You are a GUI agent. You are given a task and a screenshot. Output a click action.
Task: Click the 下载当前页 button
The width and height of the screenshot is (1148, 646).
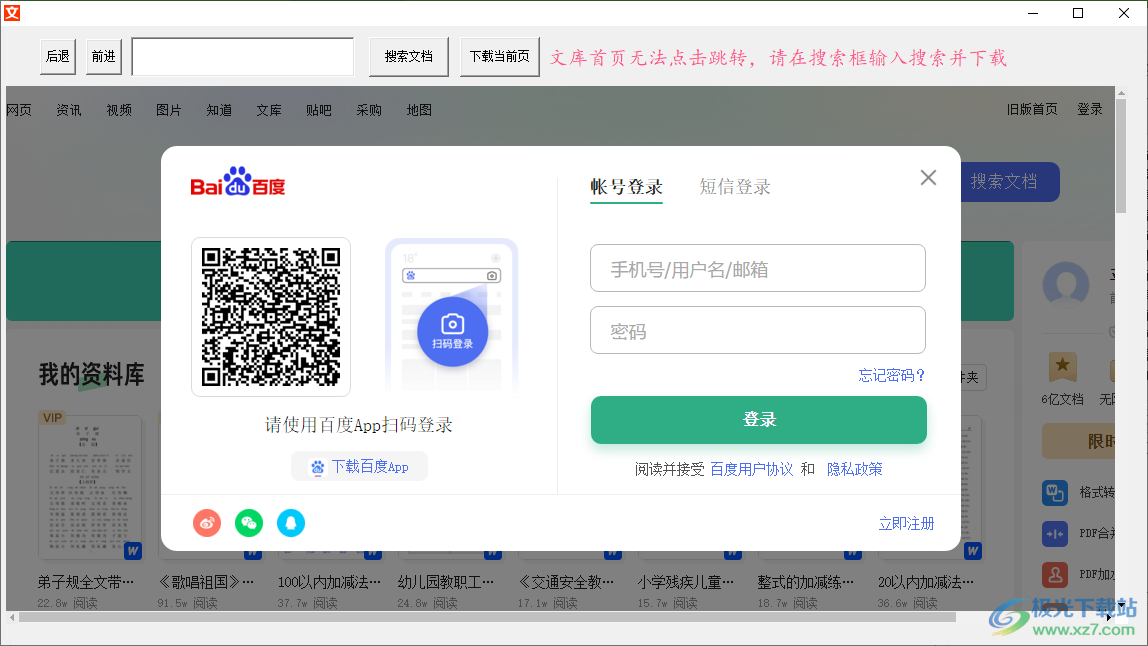499,56
